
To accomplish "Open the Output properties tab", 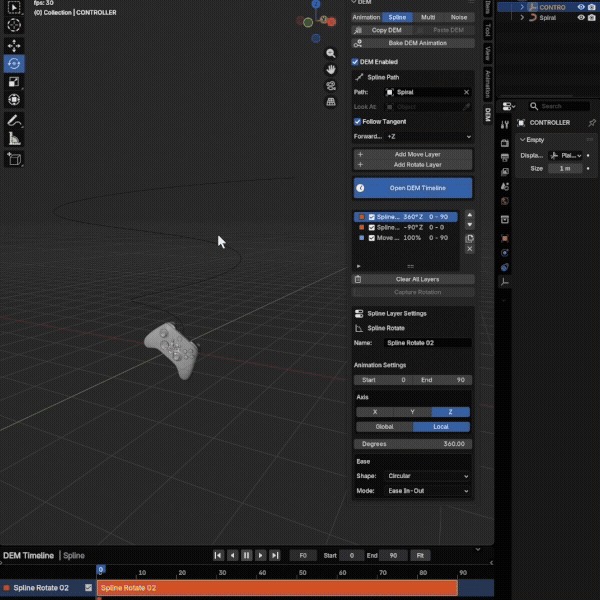I will tap(505, 157).
